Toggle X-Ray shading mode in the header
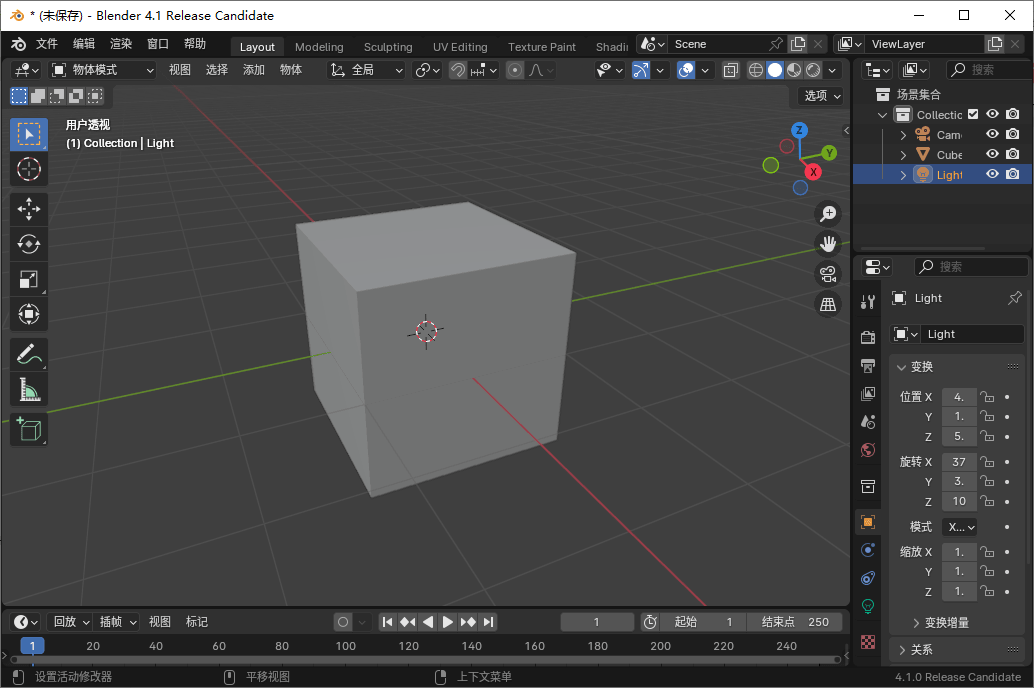 731,70
